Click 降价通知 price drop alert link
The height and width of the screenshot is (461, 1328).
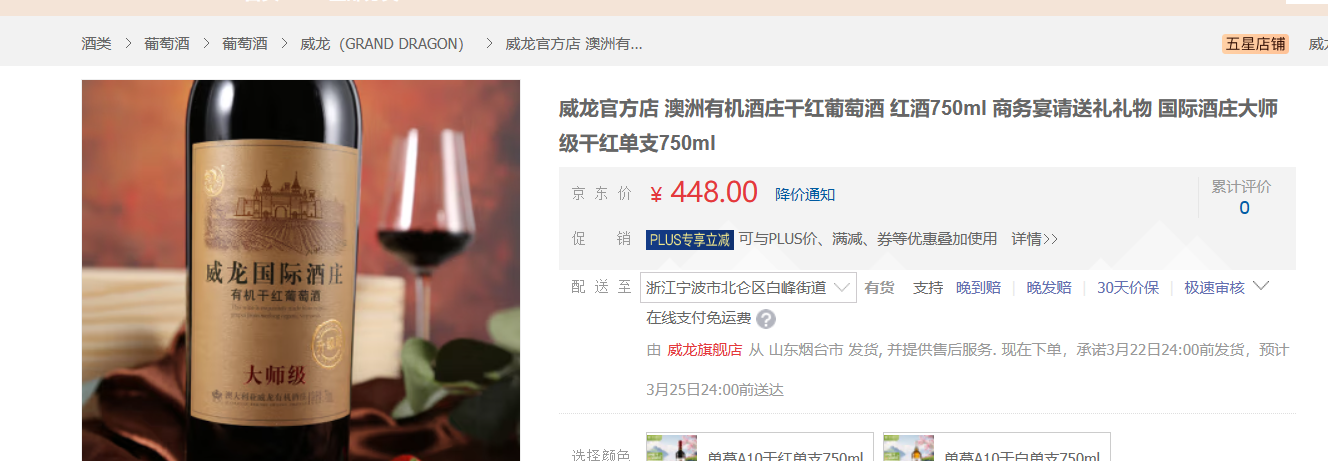click(x=805, y=194)
